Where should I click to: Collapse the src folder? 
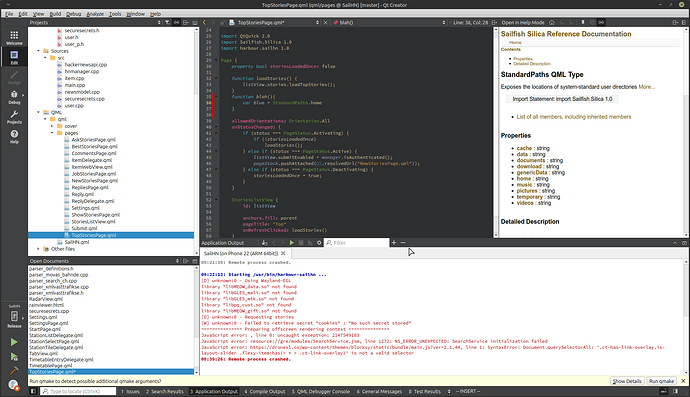click(x=45, y=58)
